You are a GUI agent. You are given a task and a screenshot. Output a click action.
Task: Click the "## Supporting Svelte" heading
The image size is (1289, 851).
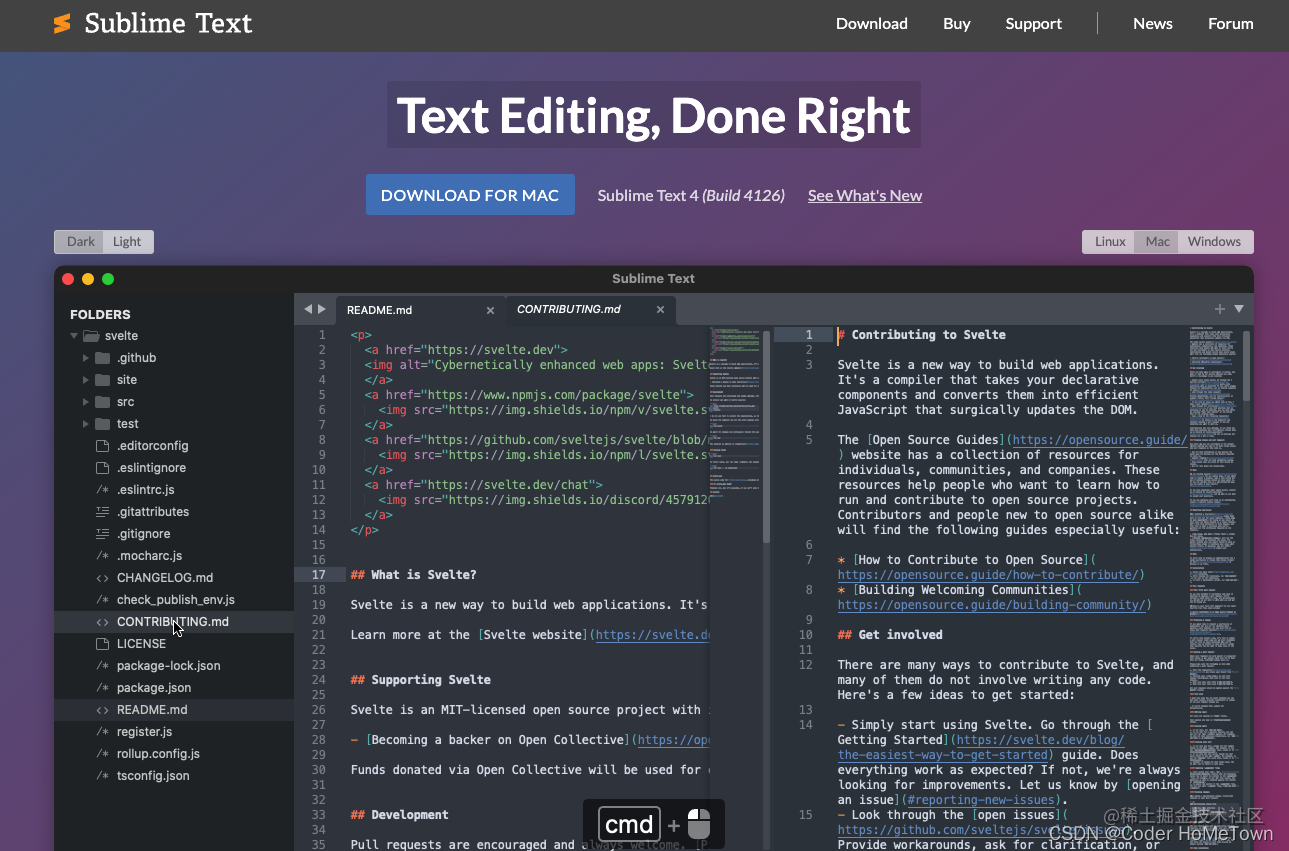coord(421,680)
